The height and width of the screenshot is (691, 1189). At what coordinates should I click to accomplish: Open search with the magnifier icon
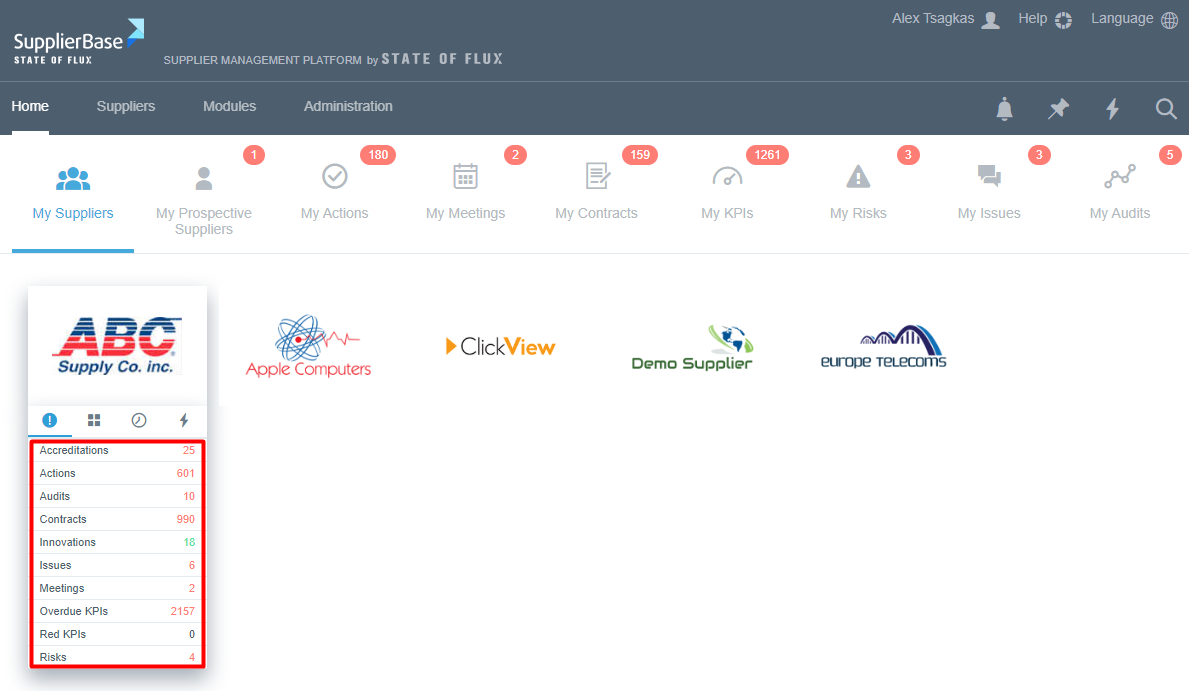1166,109
